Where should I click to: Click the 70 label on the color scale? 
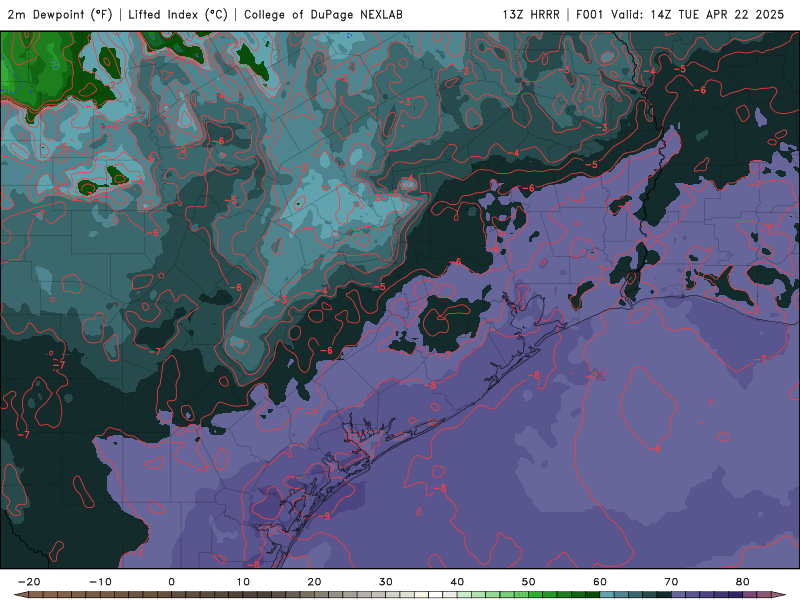click(671, 582)
